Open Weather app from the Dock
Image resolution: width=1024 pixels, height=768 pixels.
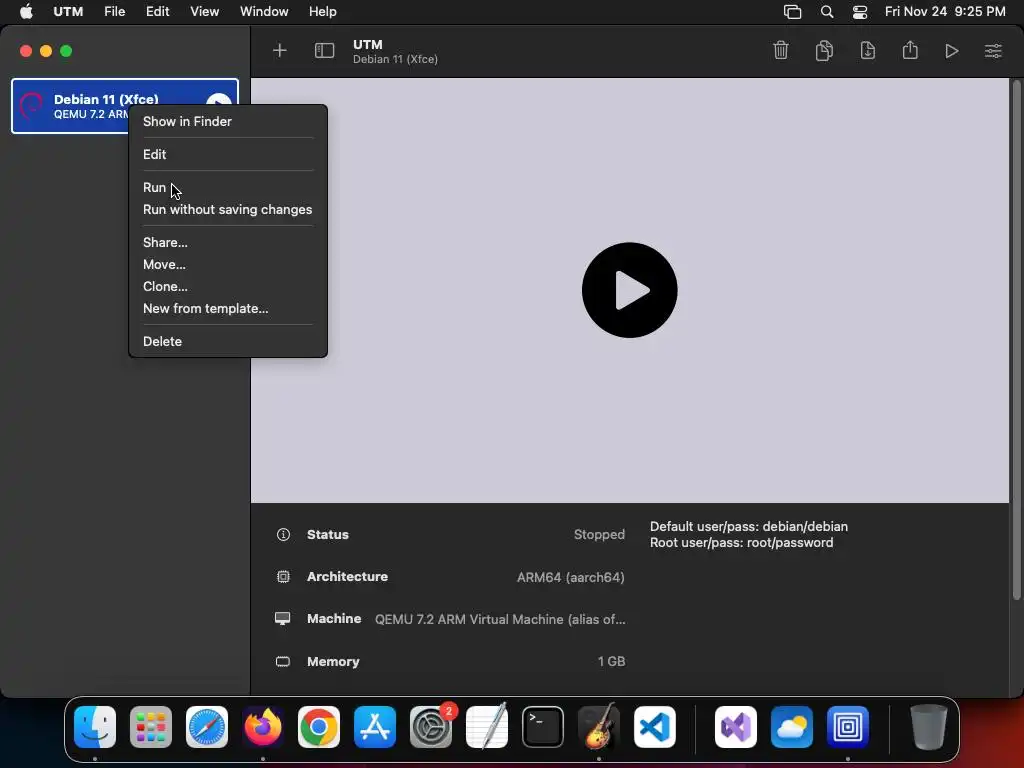(792, 726)
